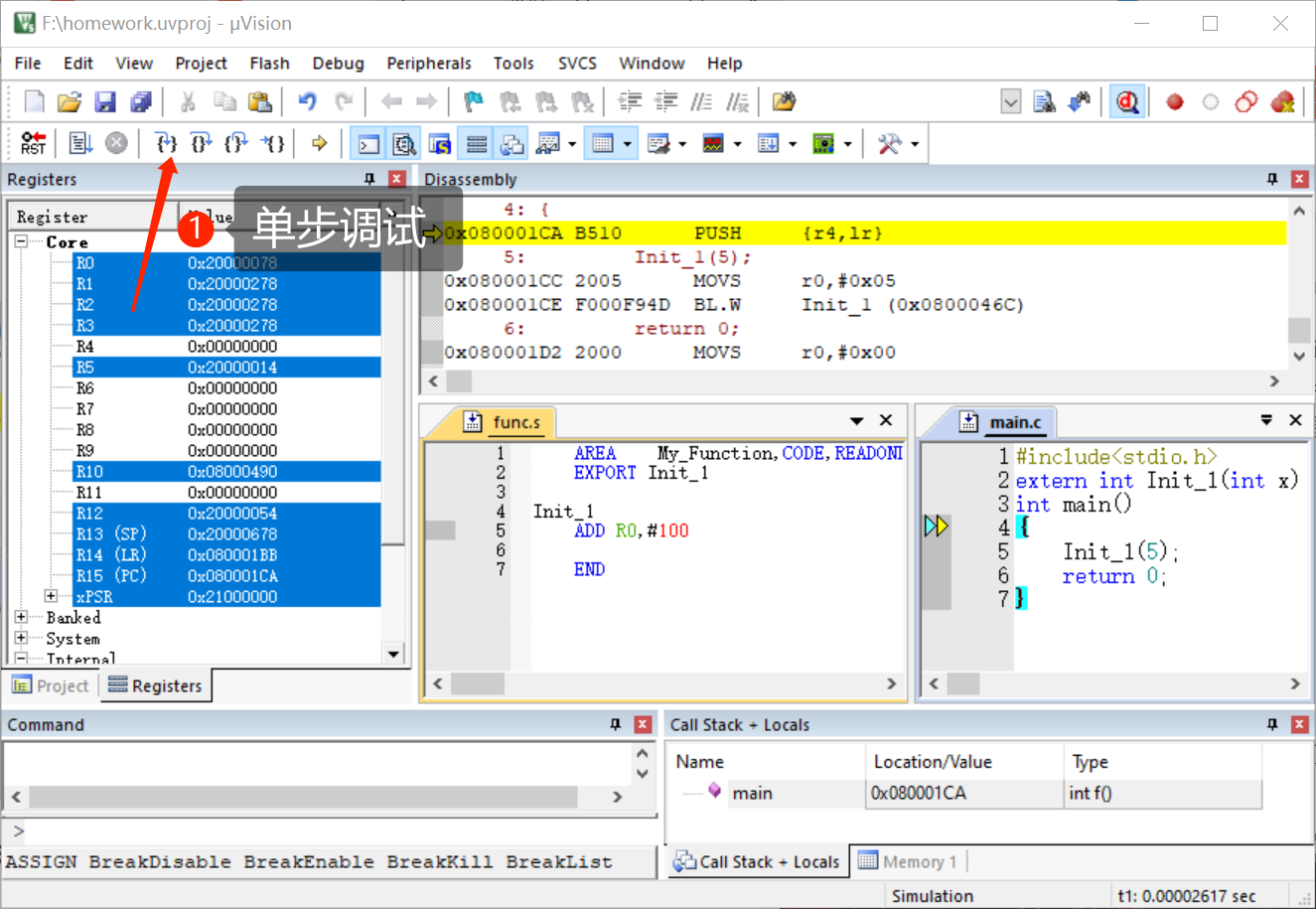
Task: Insert a bookmark with the flag icon
Action: click(474, 101)
